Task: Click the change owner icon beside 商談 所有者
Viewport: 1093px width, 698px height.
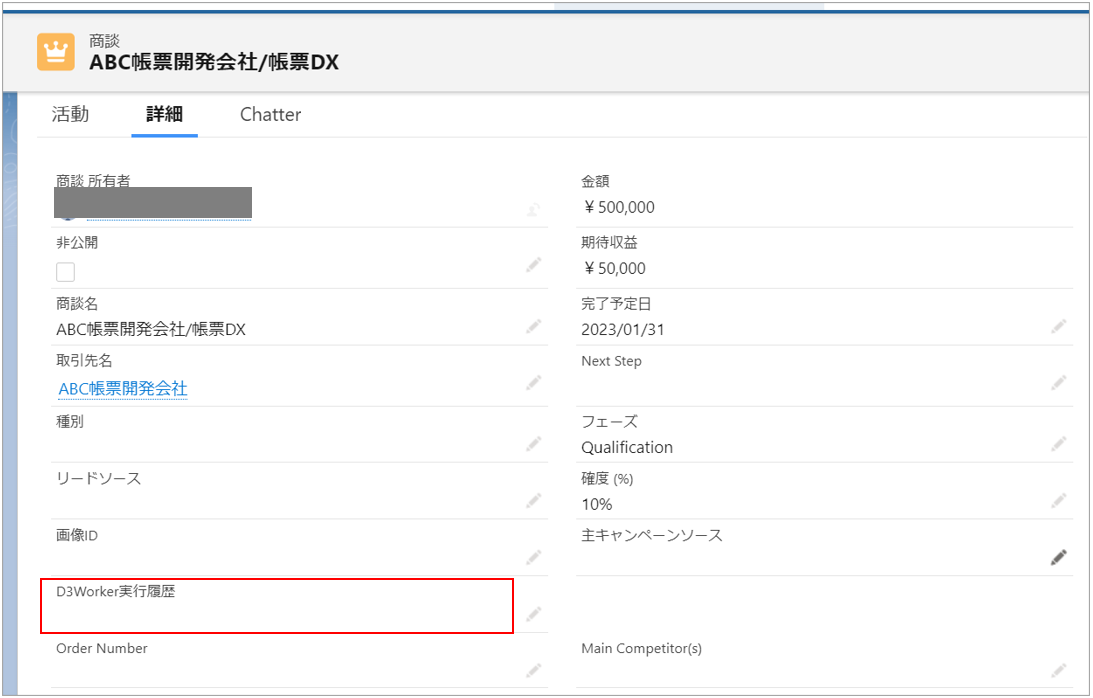Action: [x=534, y=209]
